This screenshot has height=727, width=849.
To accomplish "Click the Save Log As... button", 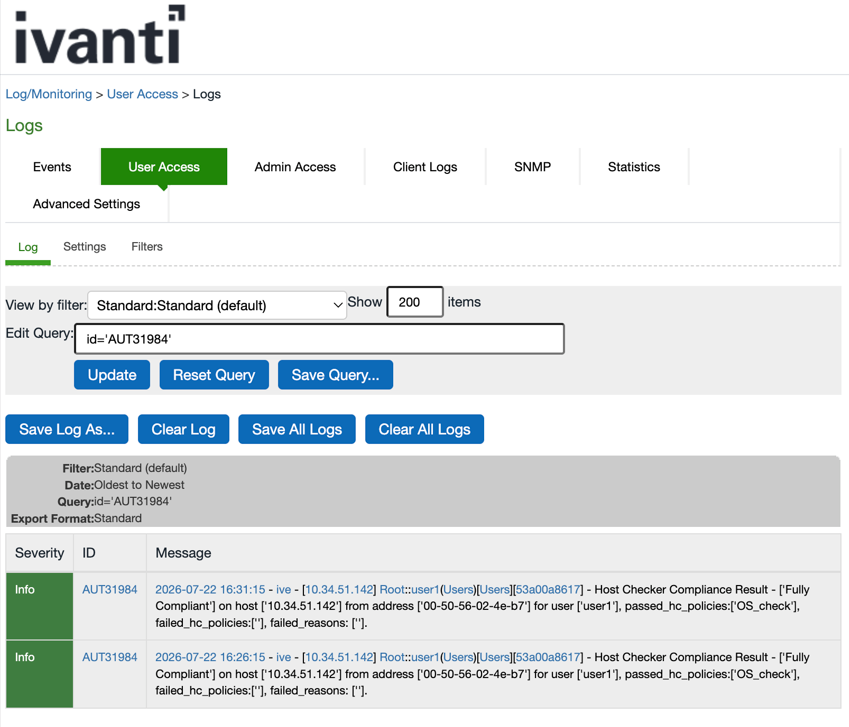I will [67, 429].
